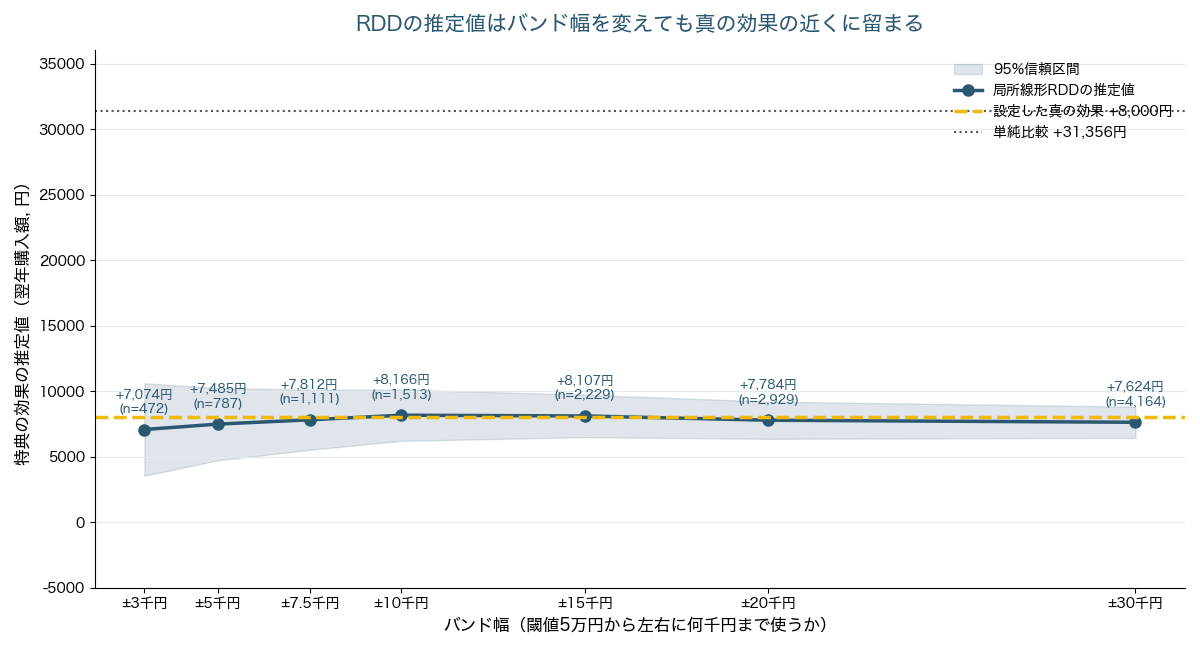Click the ±20千円 x-axis tick label
Screen dimensions: 1200x650
tap(768, 603)
